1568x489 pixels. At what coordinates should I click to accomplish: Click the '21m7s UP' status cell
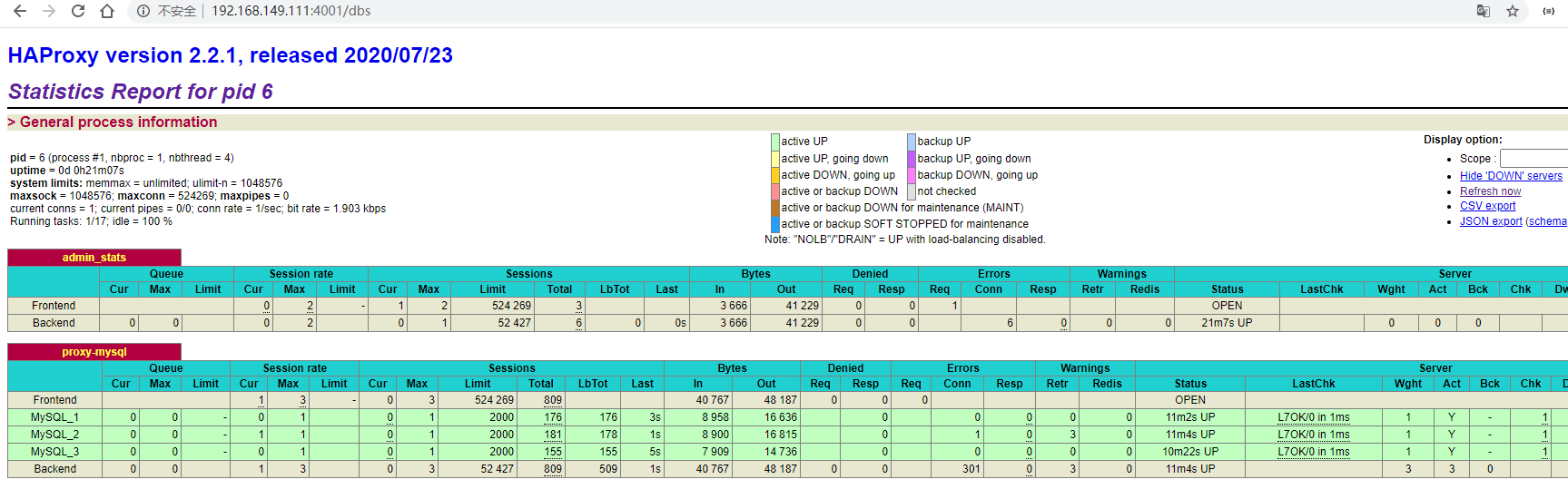point(1227,323)
